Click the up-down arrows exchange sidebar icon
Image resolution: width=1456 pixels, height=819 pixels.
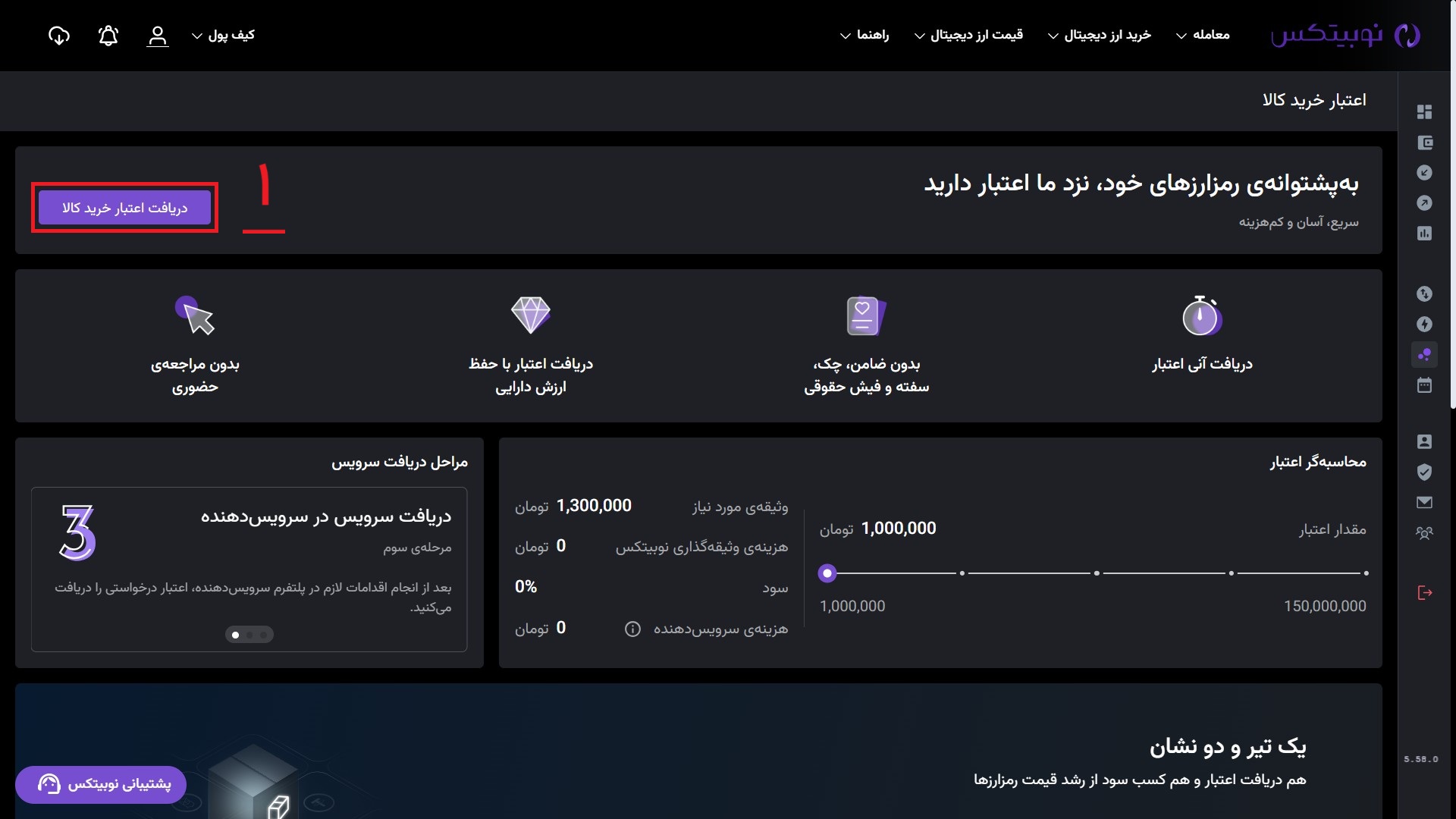tap(1424, 293)
